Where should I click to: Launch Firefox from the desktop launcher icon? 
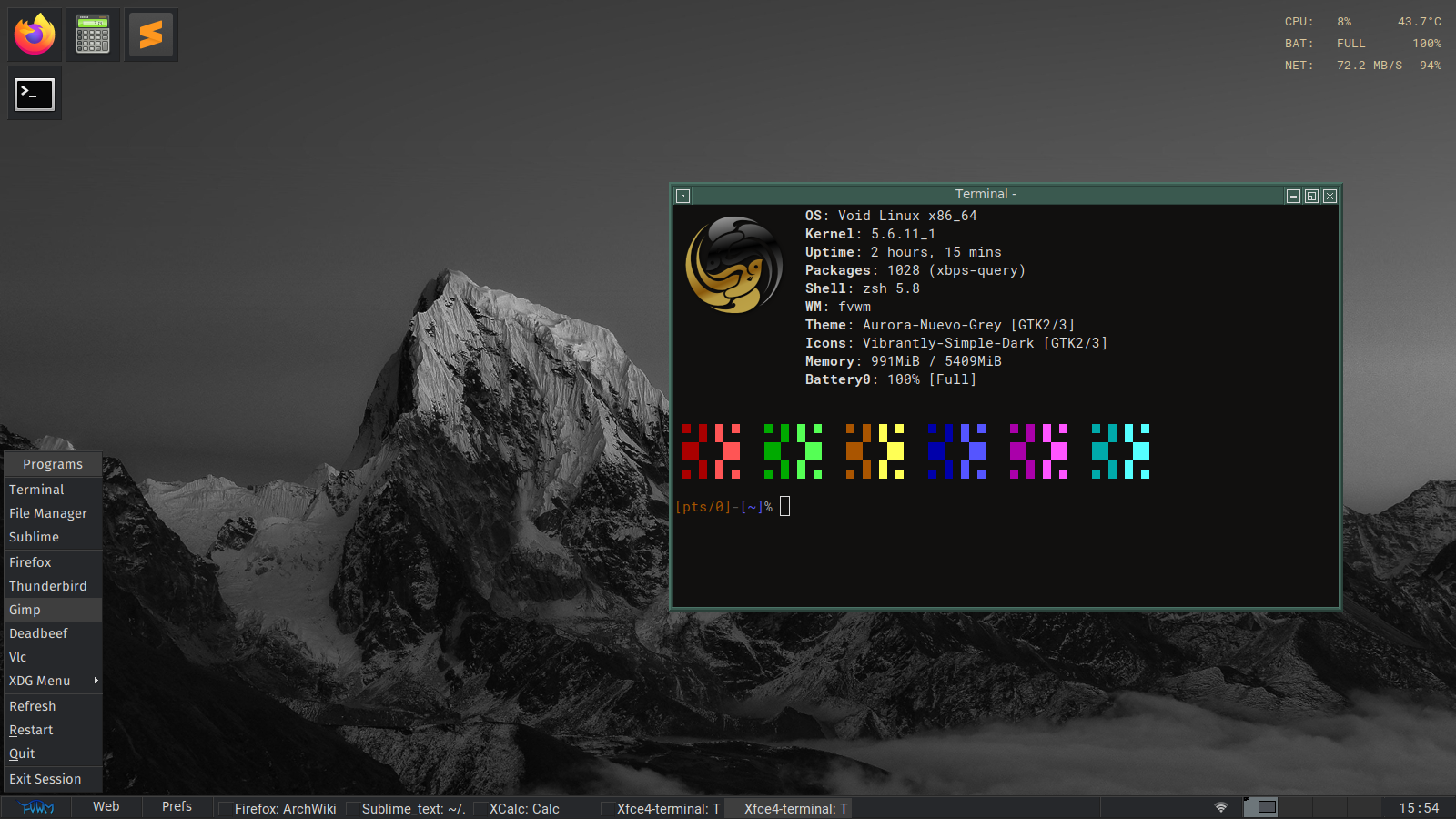(x=35, y=35)
